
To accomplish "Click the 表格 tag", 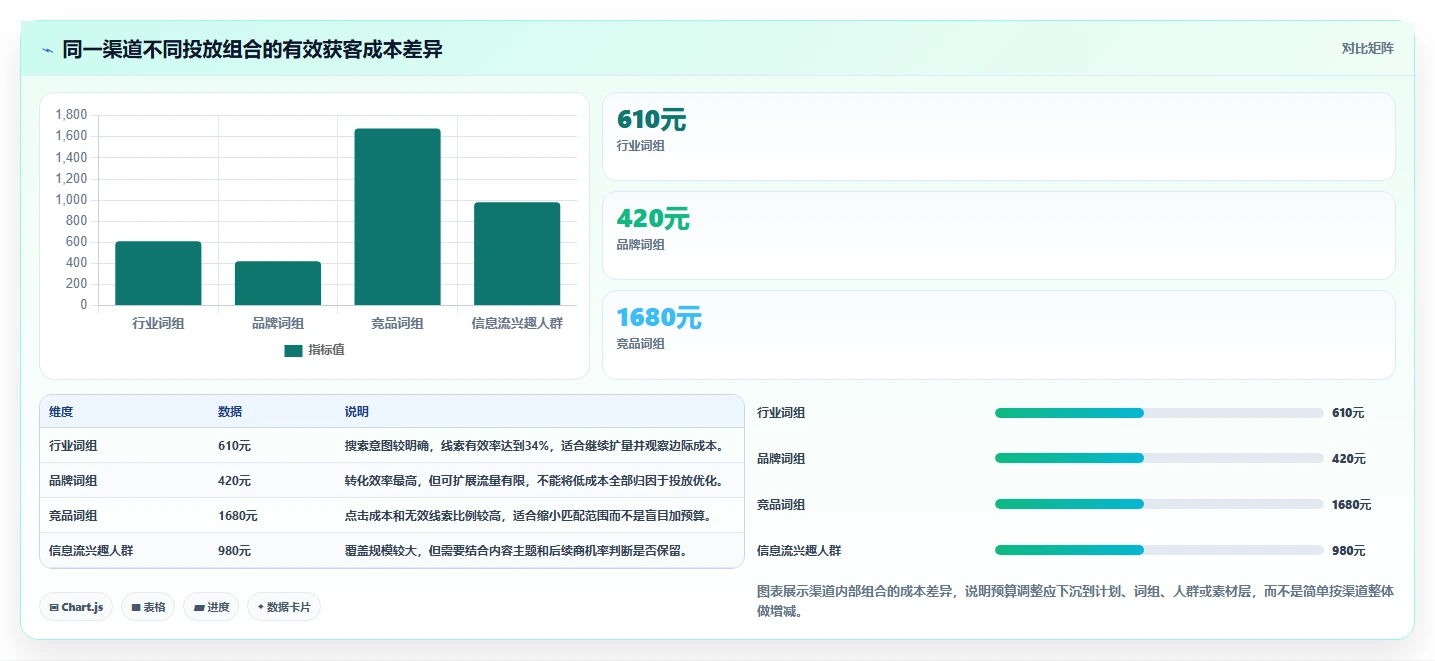I will [148, 607].
